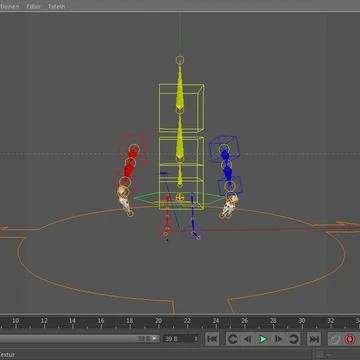Click the record active objects key icon
360x360 pixels.
pyautogui.click(x=334, y=339)
